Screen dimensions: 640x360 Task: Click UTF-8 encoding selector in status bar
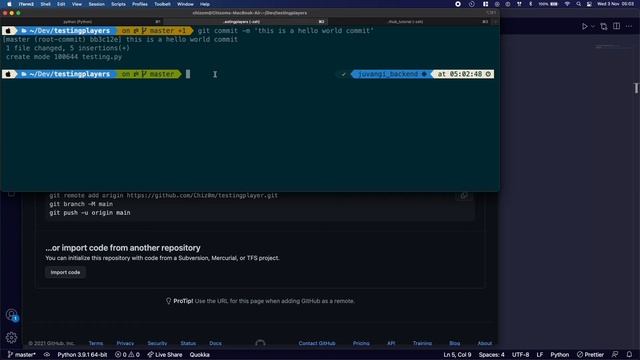point(520,355)
